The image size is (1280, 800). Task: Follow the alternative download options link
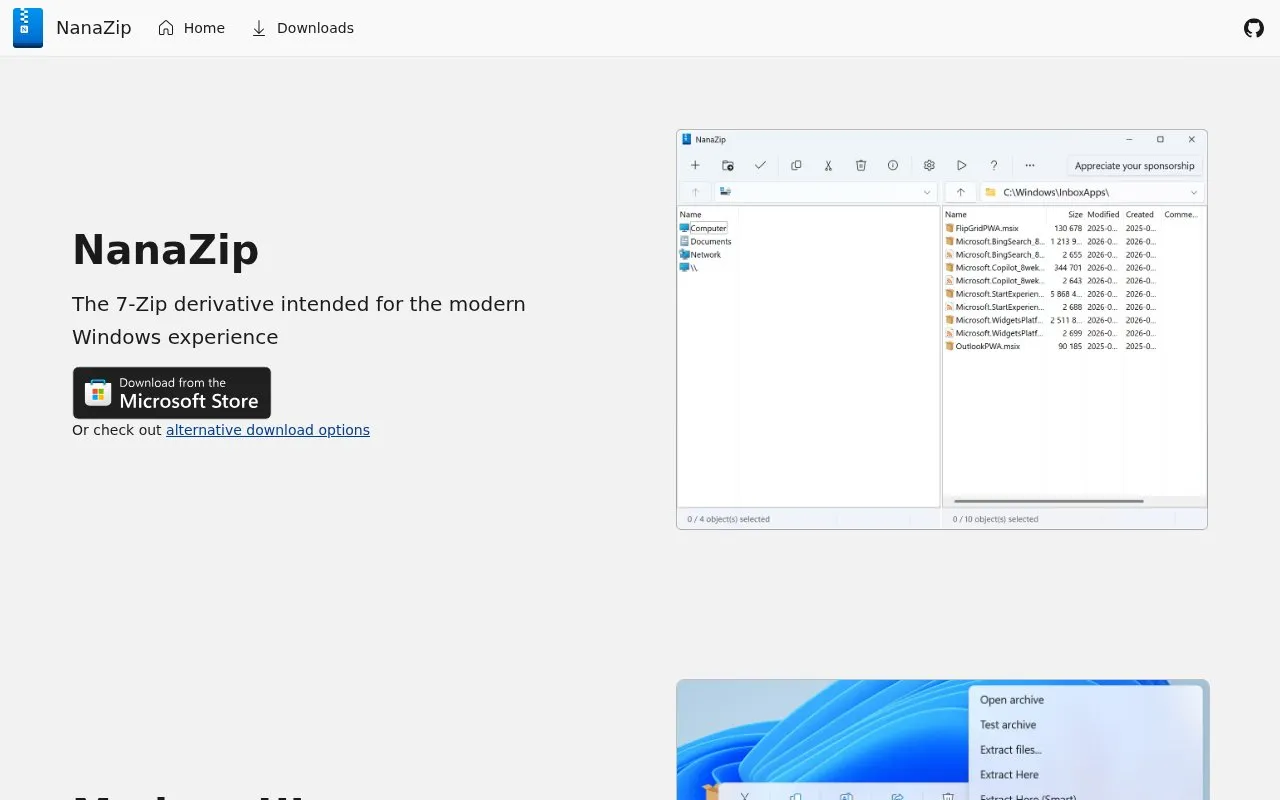point(268,430)
